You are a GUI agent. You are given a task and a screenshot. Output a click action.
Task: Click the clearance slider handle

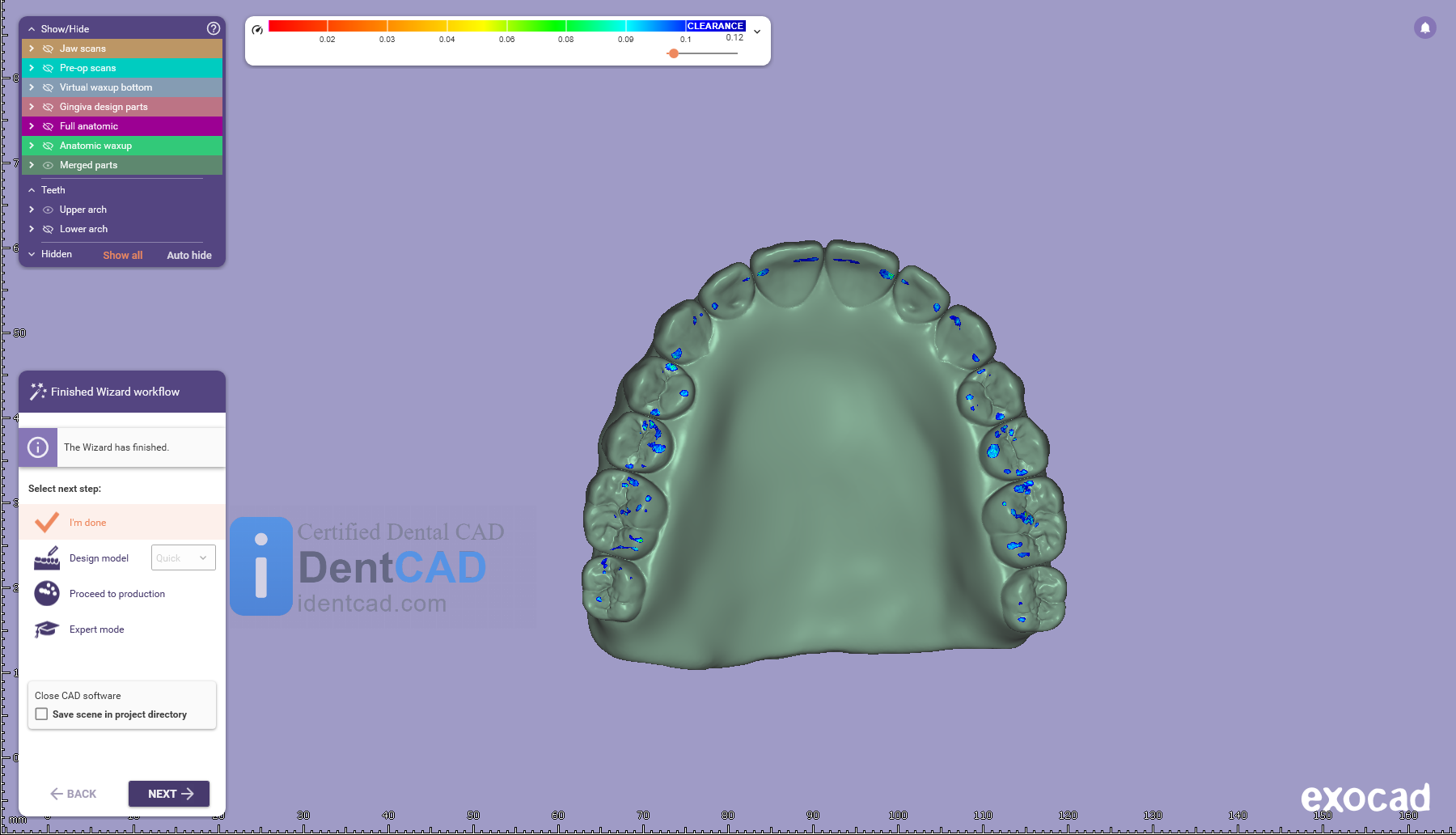673,53
